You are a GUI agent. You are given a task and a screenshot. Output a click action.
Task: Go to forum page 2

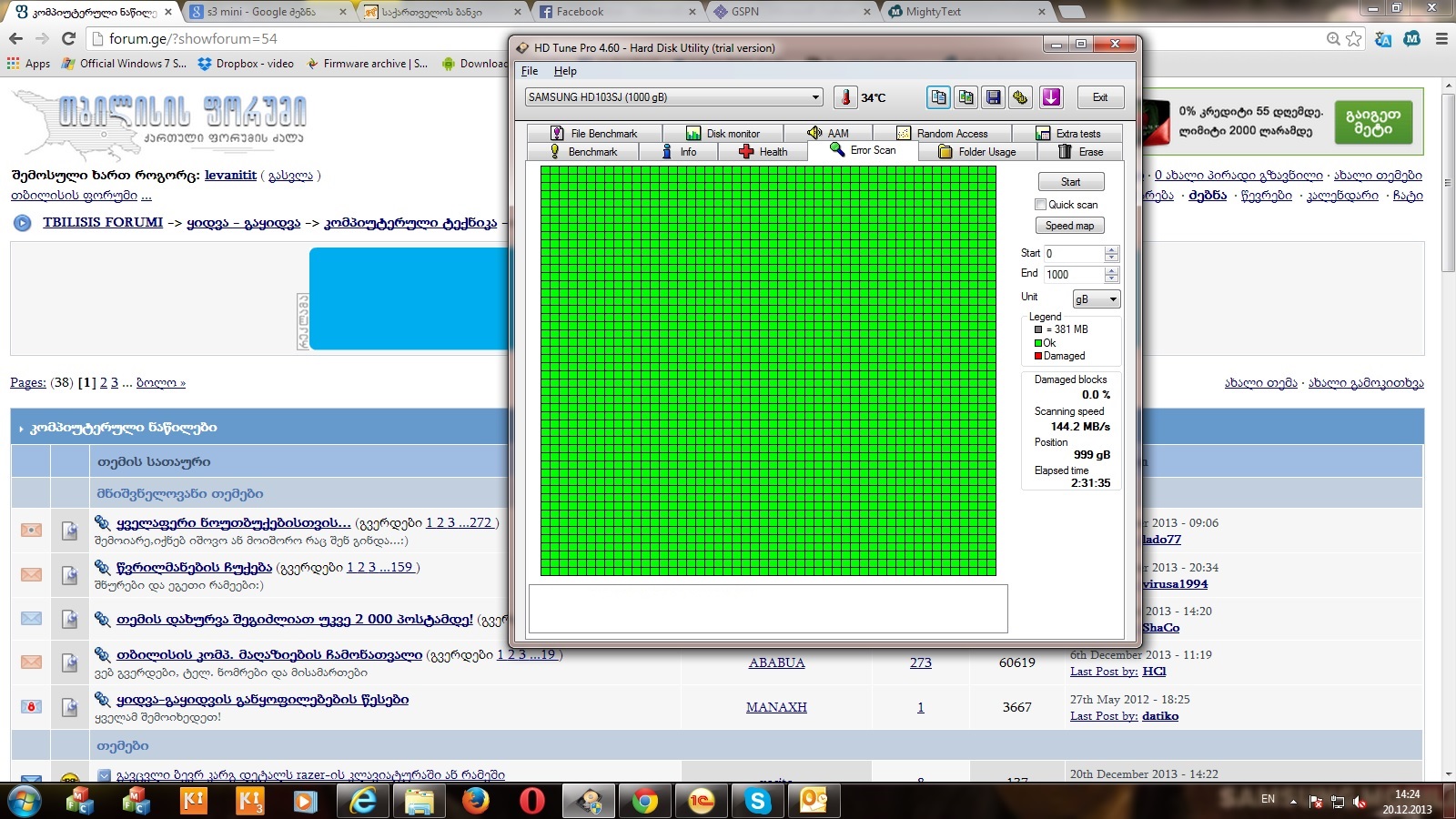coord(104,383)
